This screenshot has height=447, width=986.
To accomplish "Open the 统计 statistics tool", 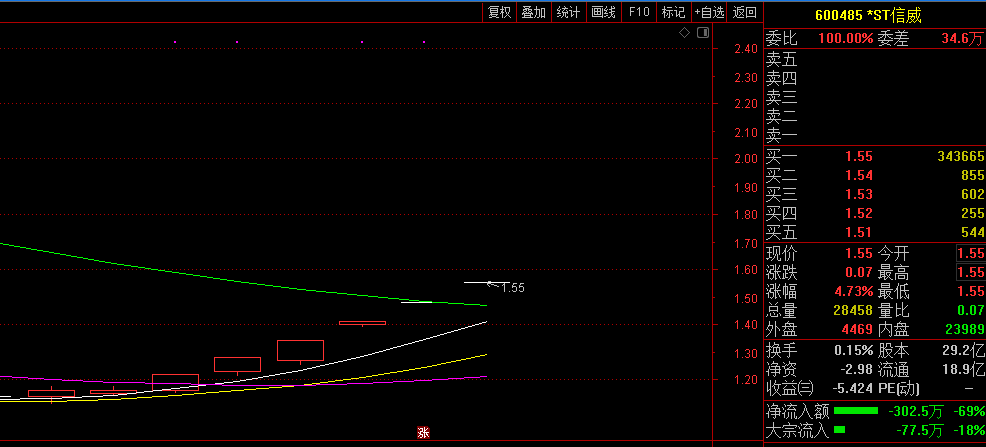I will 568,12.
